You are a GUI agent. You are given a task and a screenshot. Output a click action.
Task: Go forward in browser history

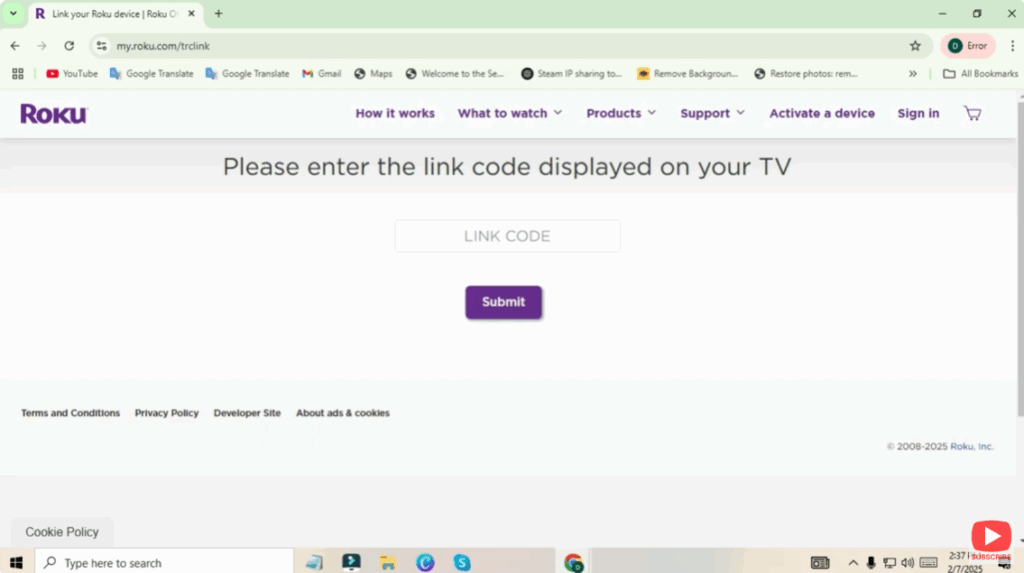pos(42,46)
